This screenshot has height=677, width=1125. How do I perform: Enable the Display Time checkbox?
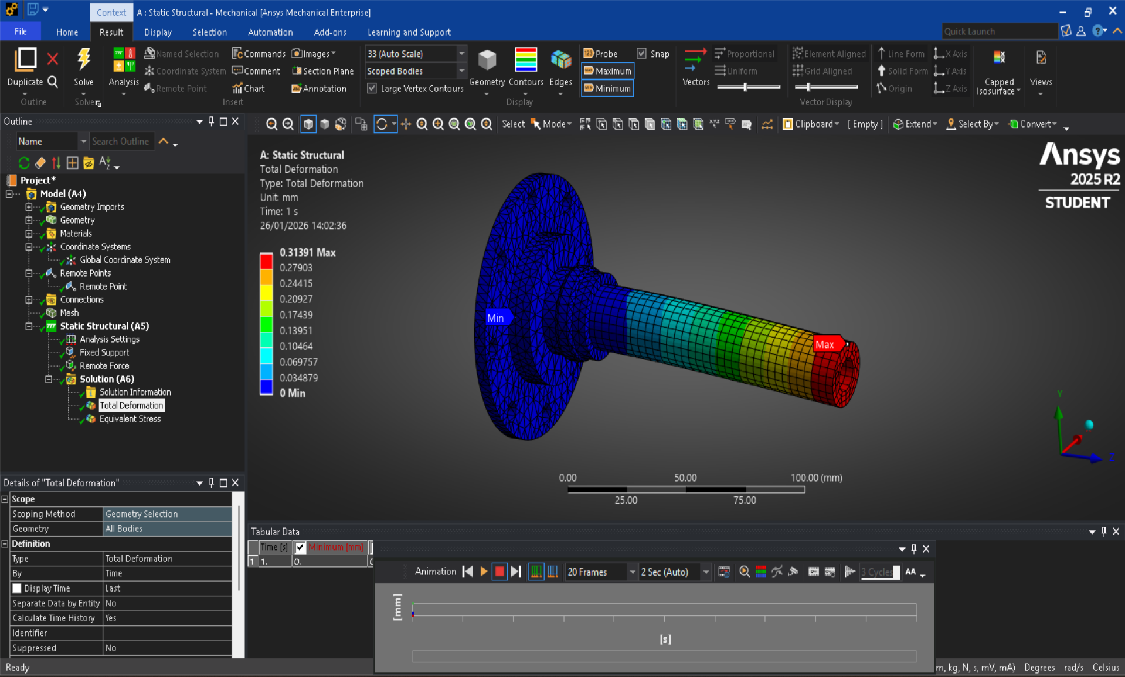pos(17,588)
